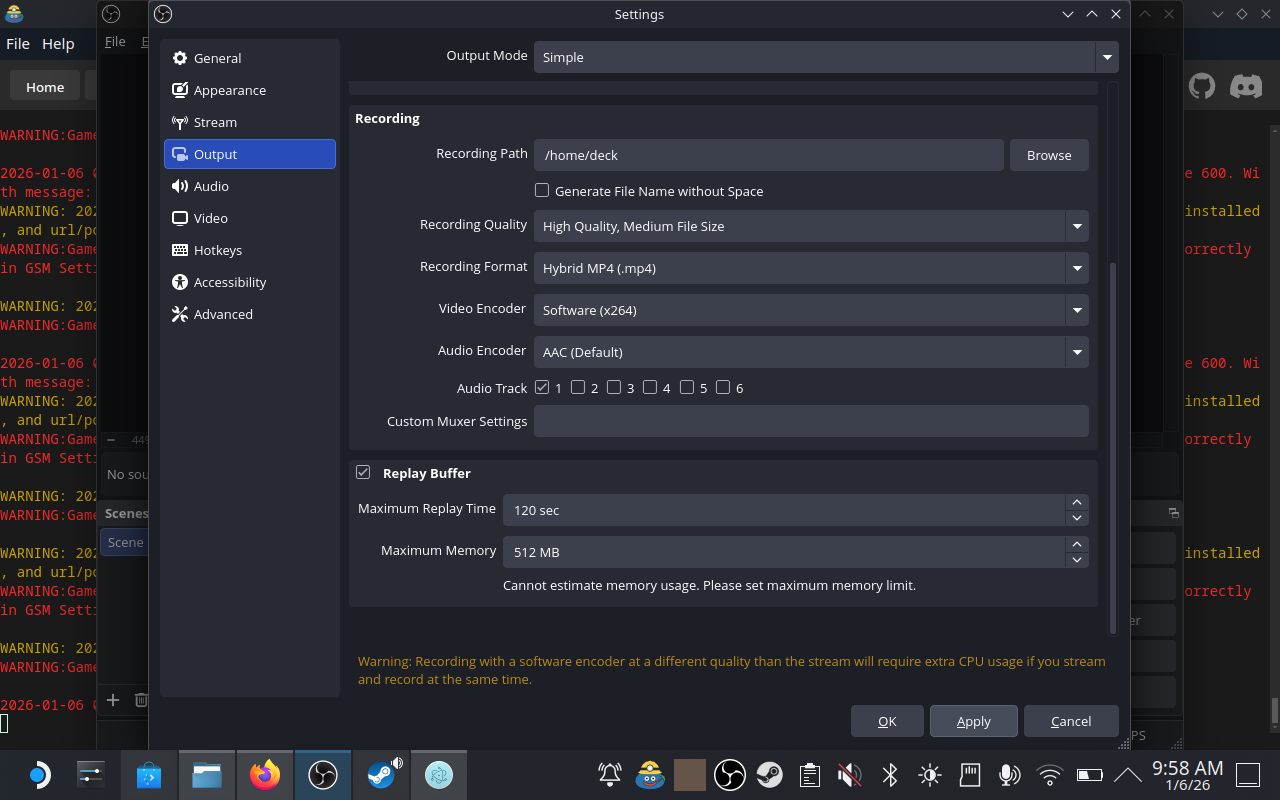Select the Stream settings category
The image size is (1280, 800).
coord(215,122)
